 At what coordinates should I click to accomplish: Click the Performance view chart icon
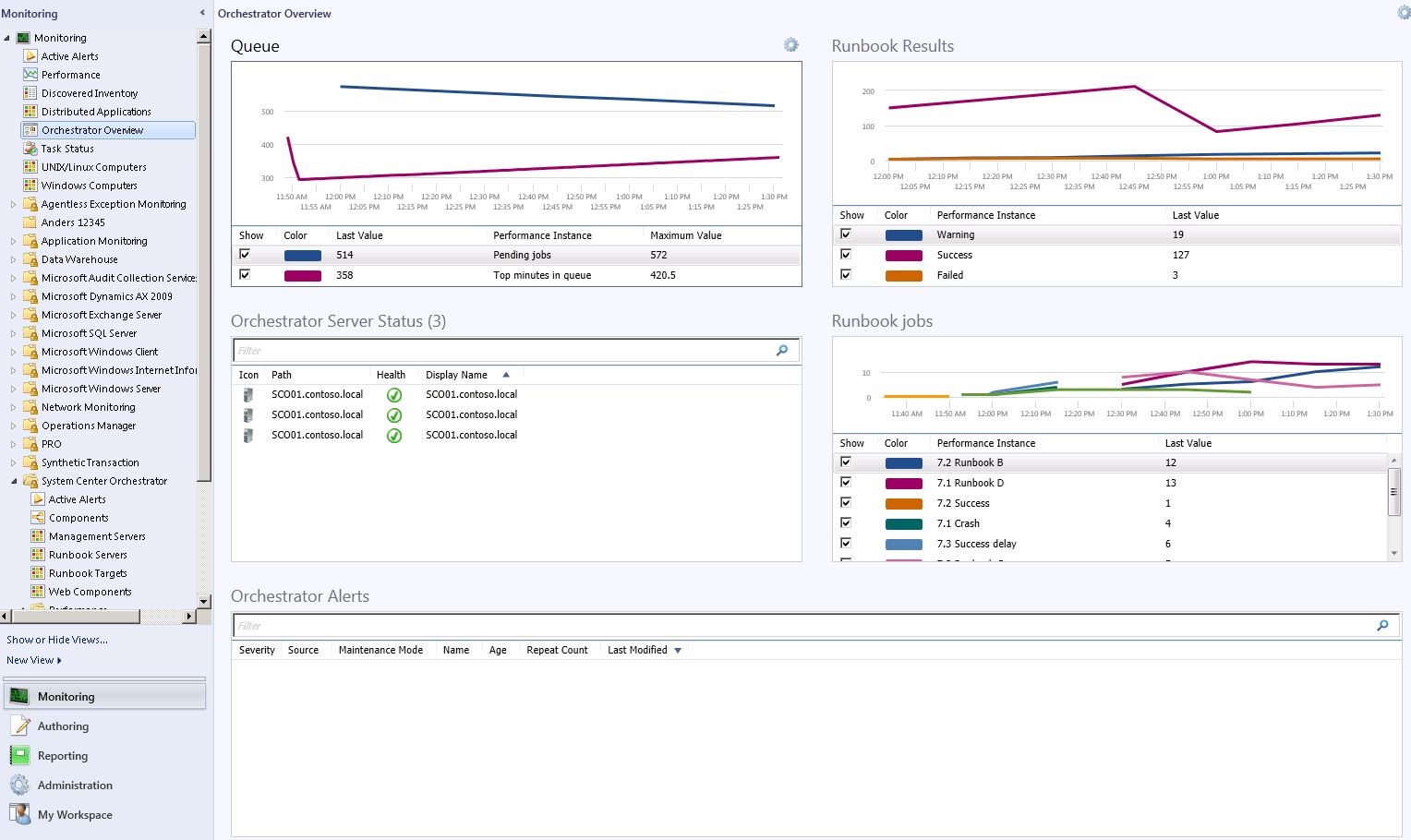click(30, 75)
